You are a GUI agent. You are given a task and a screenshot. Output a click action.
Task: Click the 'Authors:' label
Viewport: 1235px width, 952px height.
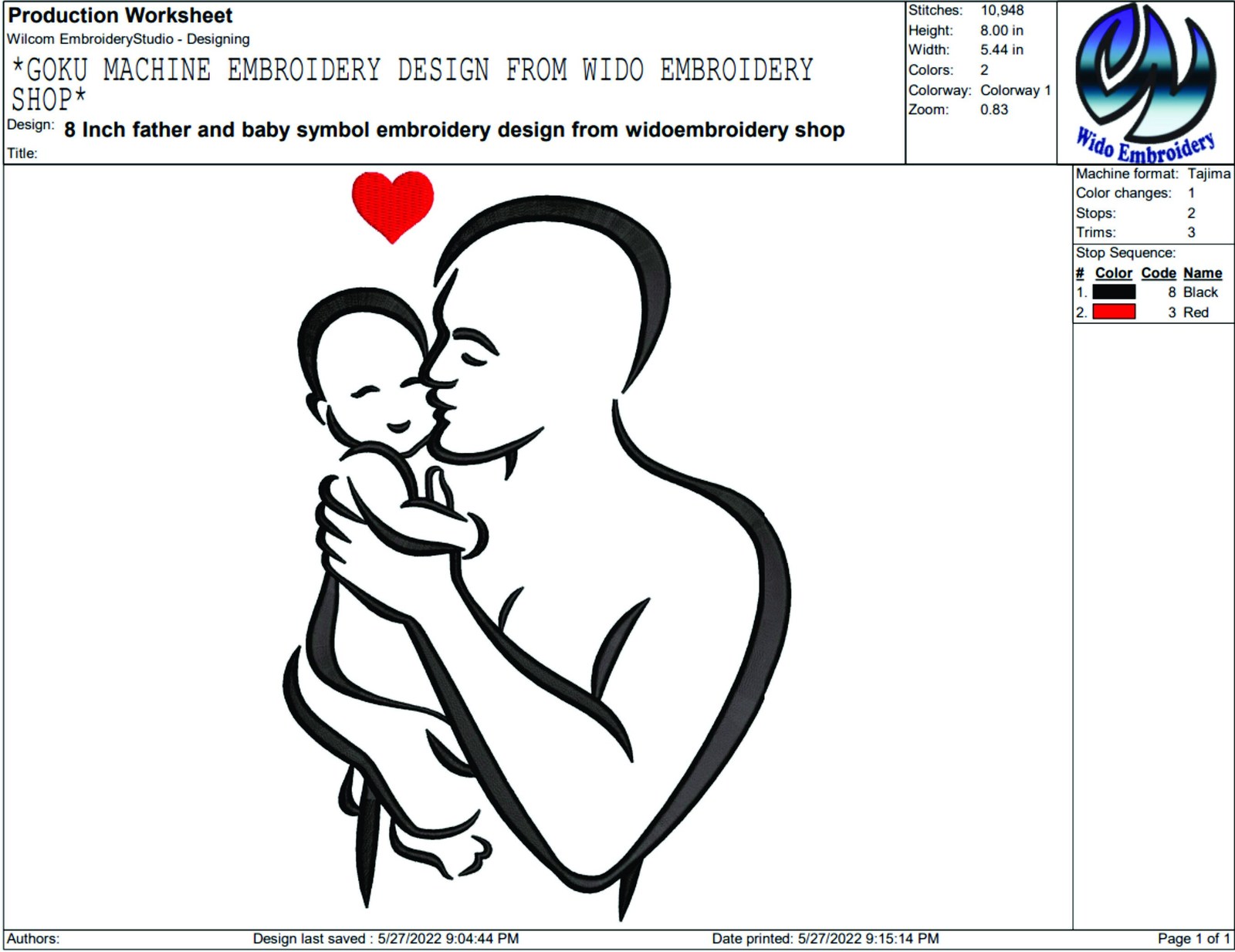33,939
